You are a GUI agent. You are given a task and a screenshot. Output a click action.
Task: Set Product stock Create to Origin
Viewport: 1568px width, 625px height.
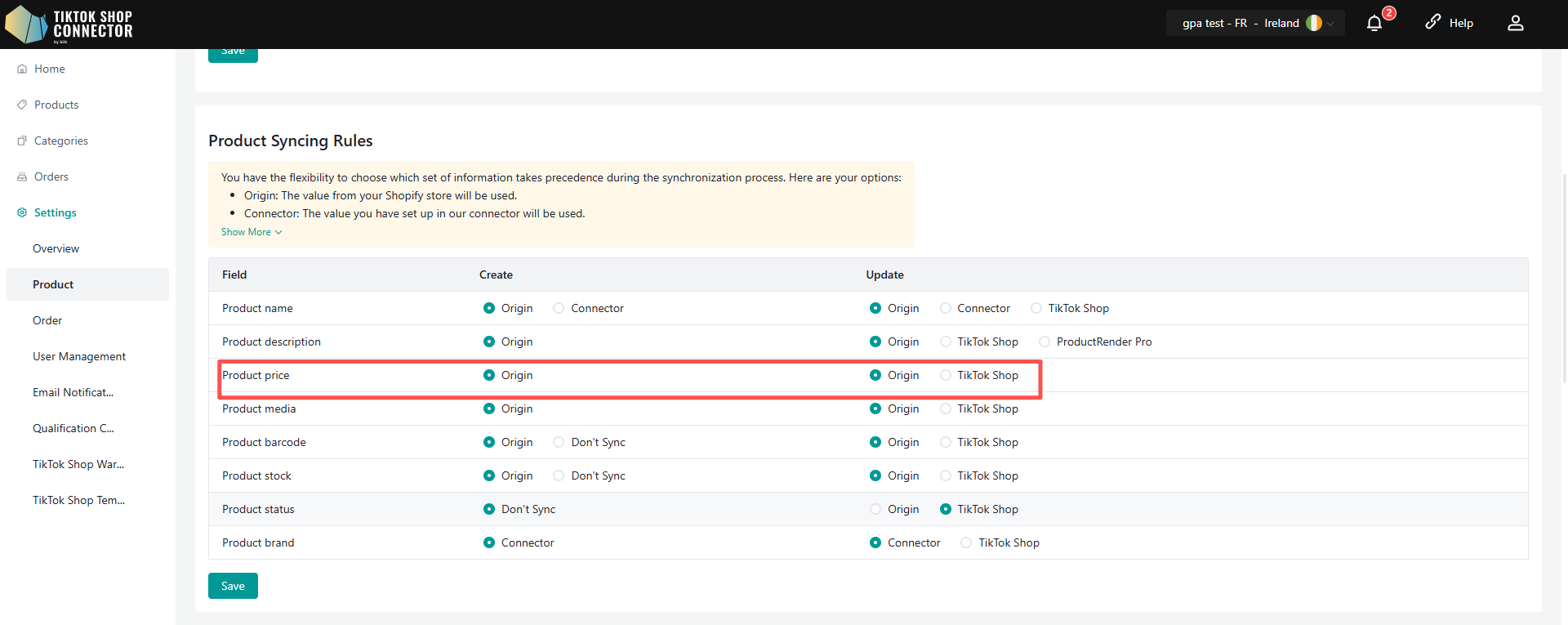tap(489, 475)
